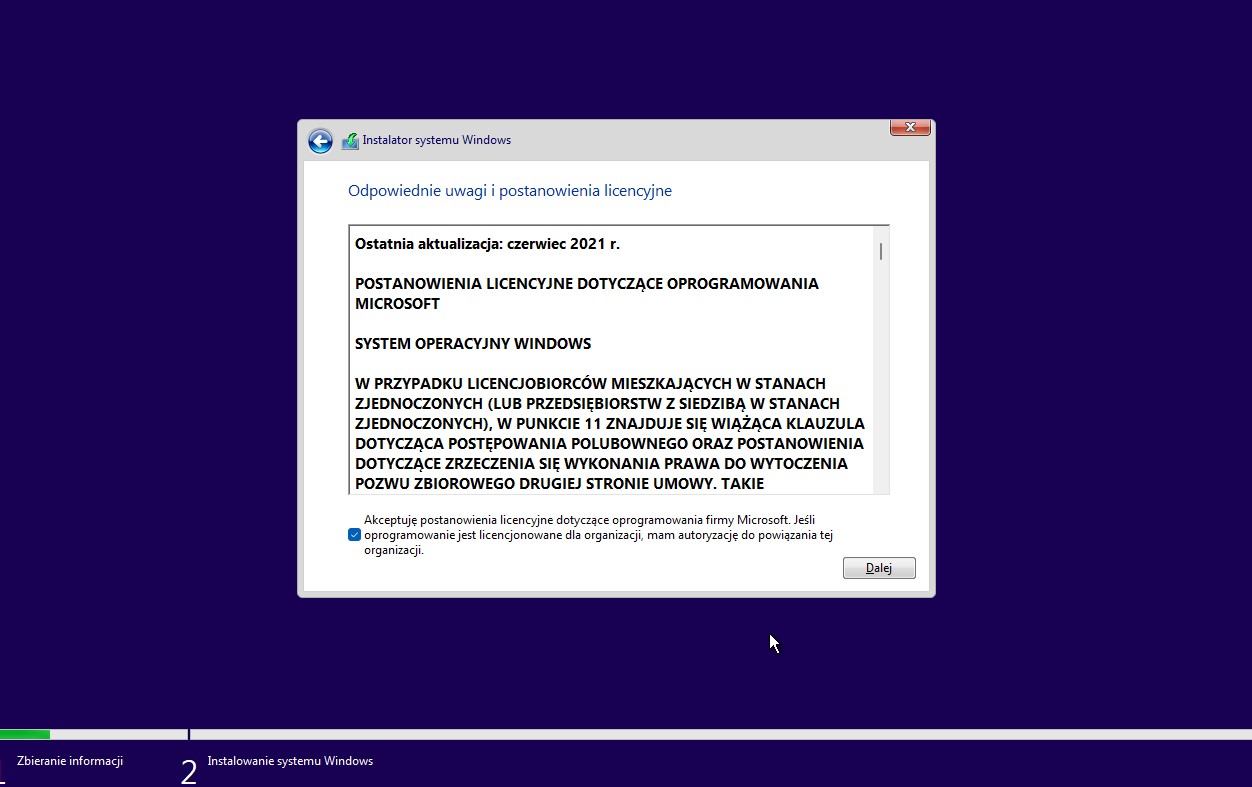Click the license text scrollbar thumb
The image size is (1252, 787).
tap(881, 250)
